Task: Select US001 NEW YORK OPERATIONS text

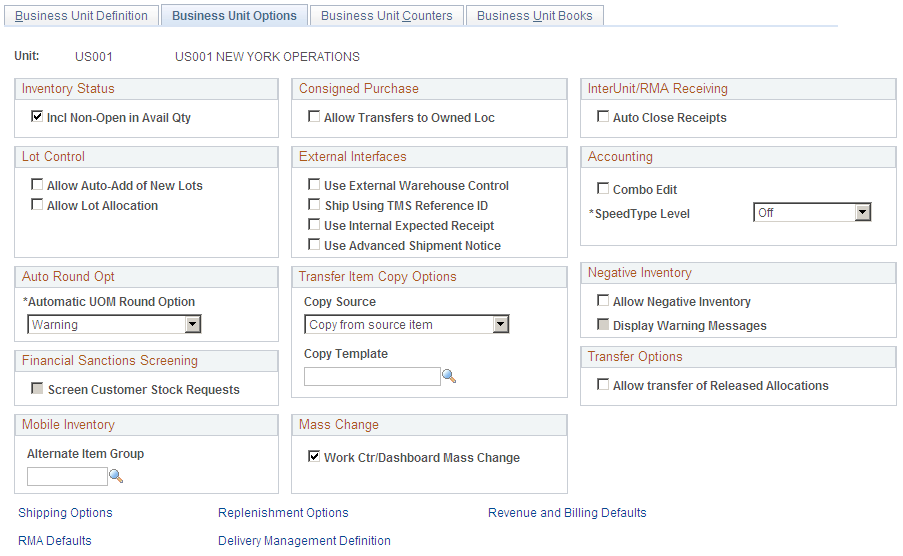Action: (x=267, y=56)
